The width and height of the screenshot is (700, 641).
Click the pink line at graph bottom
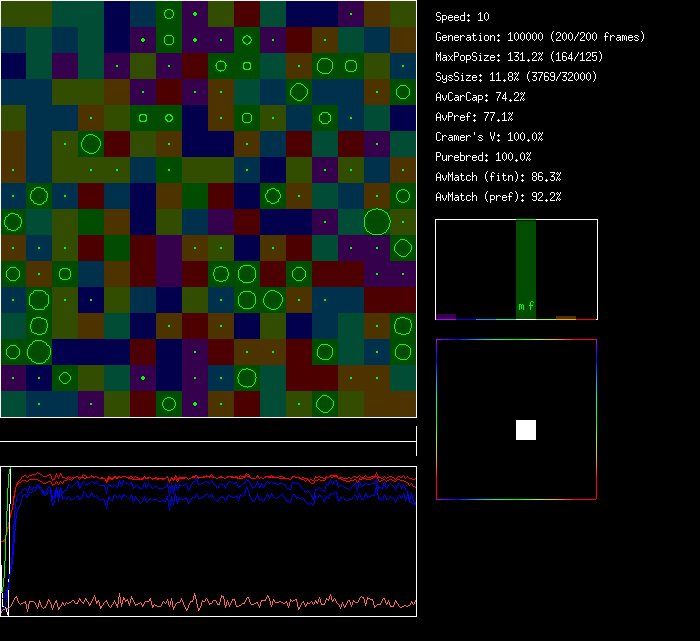point(200,603)
